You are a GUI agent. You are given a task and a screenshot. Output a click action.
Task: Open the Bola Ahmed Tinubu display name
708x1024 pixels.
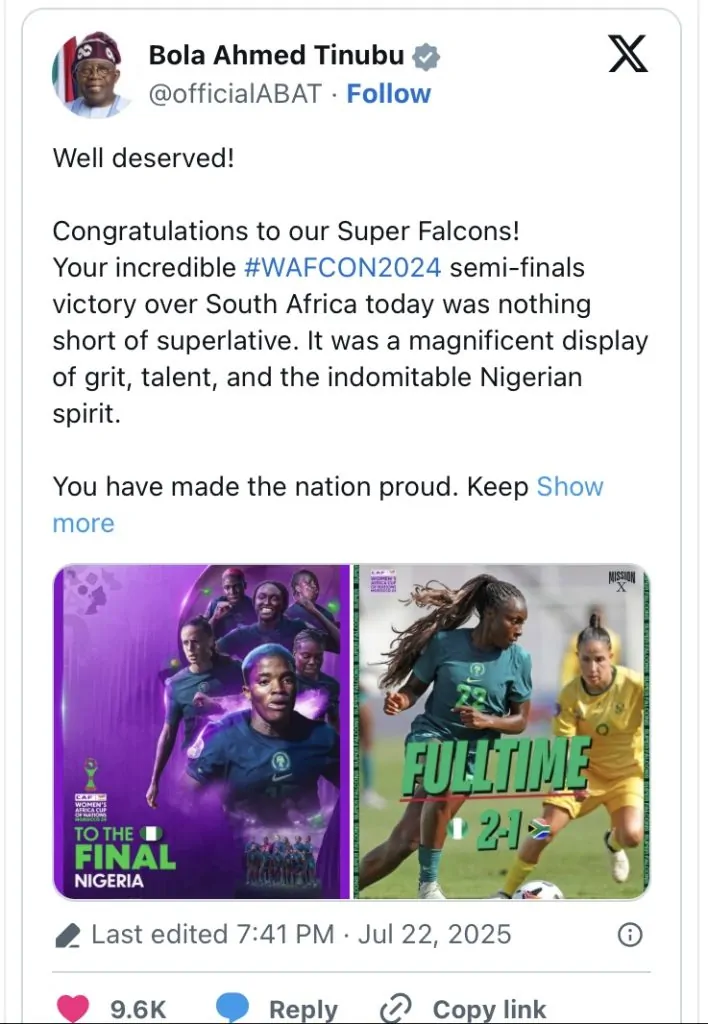tap(277, 56)
